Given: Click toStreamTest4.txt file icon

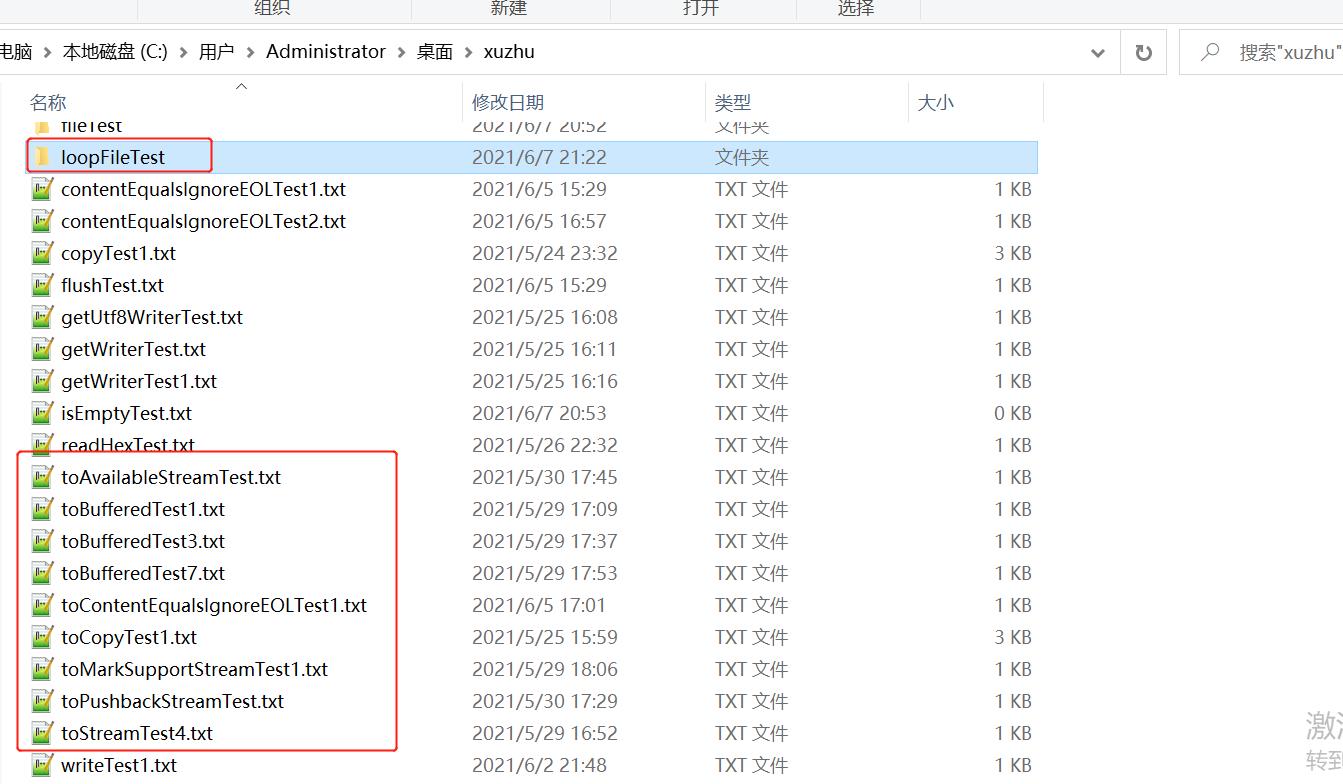Looking at the screenshot, I should [x=42, y=733].
